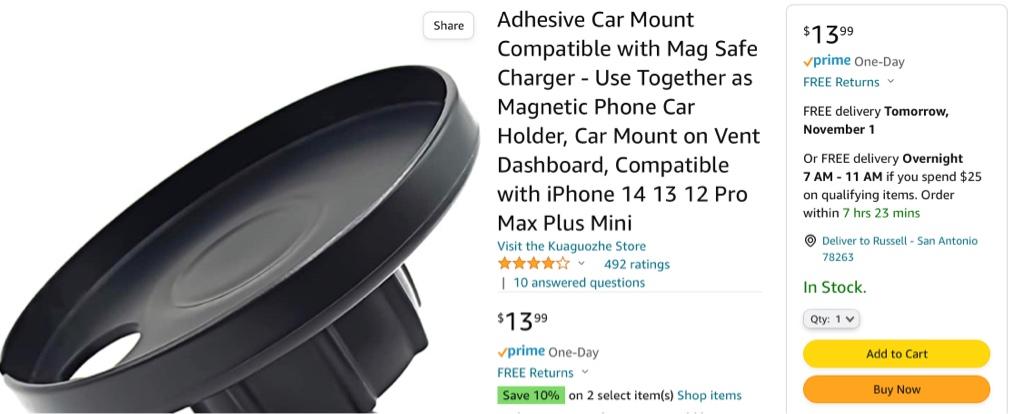Expand FREE Returns in buy box
This screenshot has width=1024, height=414.
pos(849,82)
